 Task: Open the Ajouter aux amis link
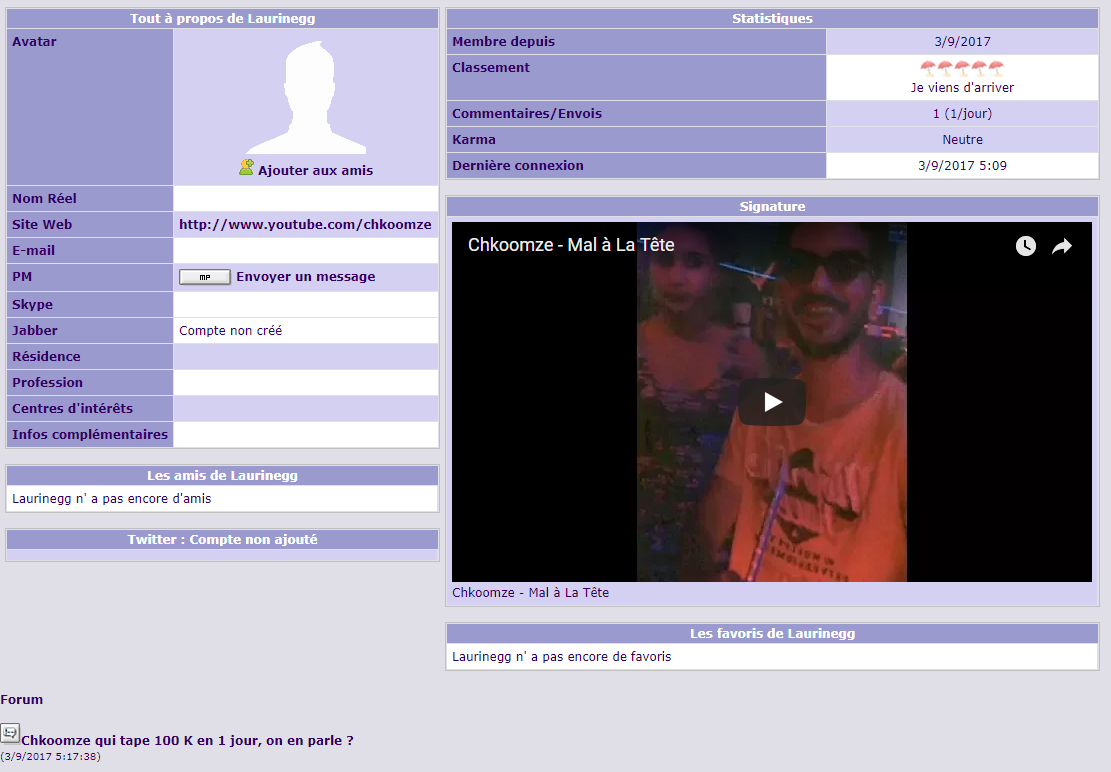click(315, 171)
